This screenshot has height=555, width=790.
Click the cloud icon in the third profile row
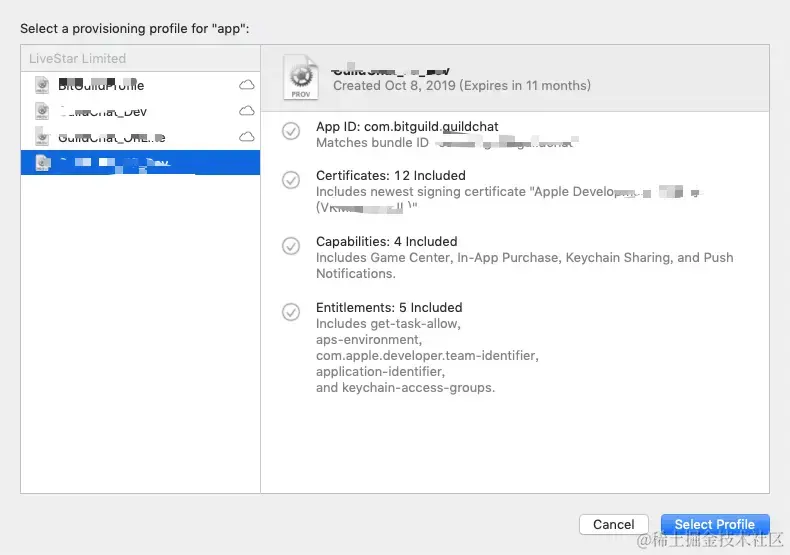pos(246,136)
